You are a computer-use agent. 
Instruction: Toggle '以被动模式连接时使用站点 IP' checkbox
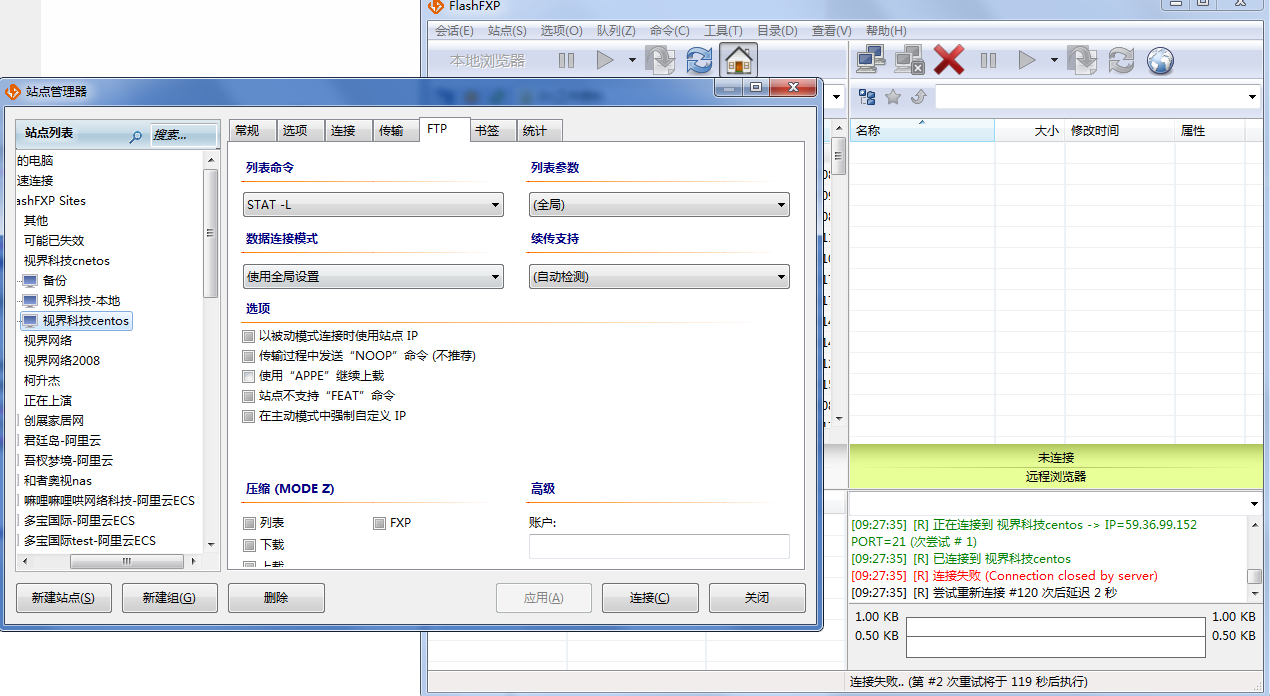[249, 336]
